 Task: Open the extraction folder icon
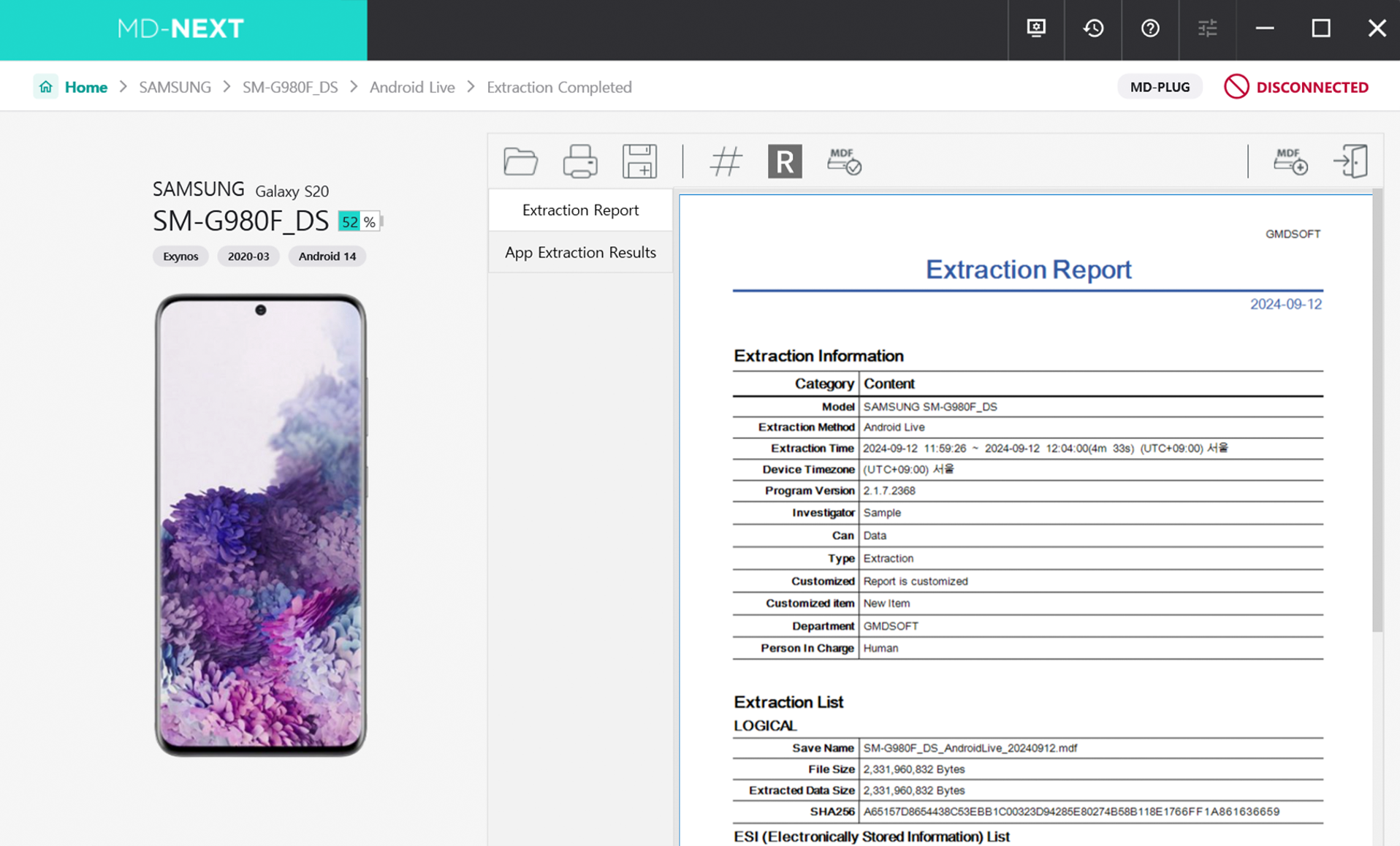(520, 161)
